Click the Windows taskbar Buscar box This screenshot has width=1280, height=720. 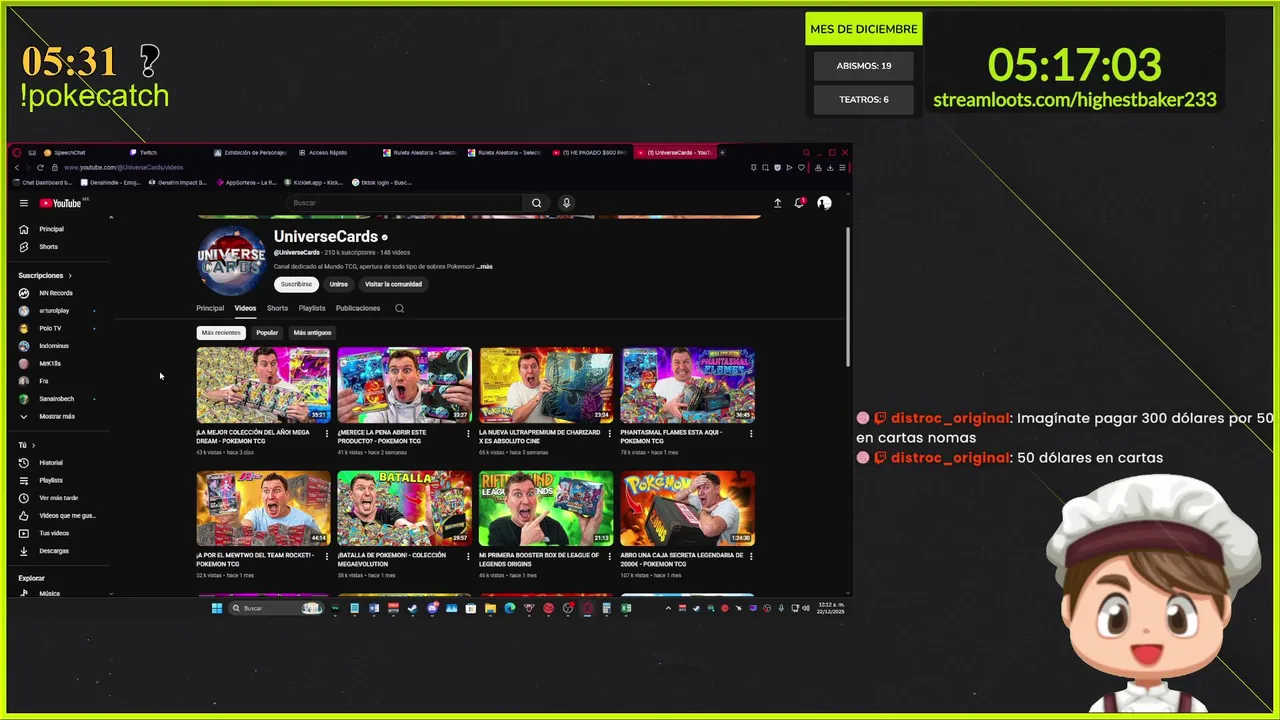tap(277, 608)
